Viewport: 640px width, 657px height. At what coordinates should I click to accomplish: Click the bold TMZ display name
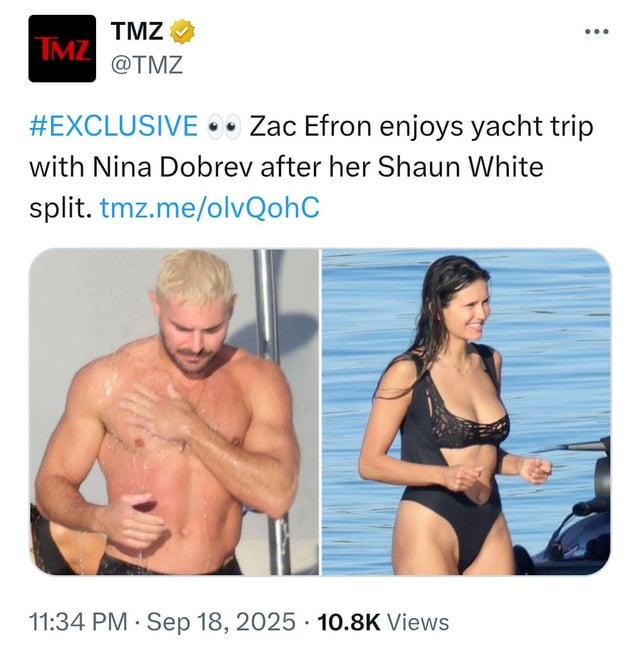[137, 31]
